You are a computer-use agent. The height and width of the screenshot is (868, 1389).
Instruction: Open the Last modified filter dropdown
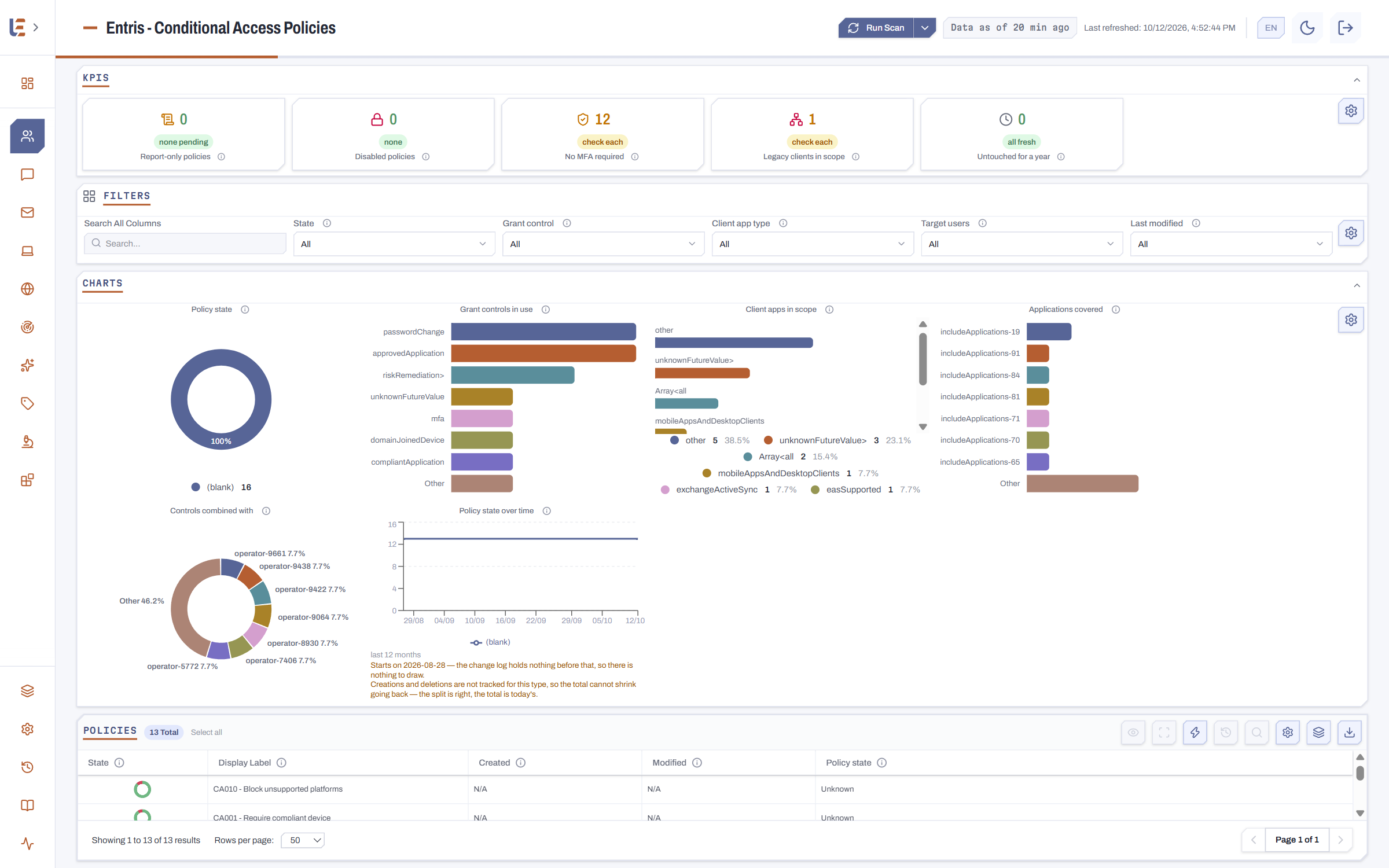[x=1231, y=244]
